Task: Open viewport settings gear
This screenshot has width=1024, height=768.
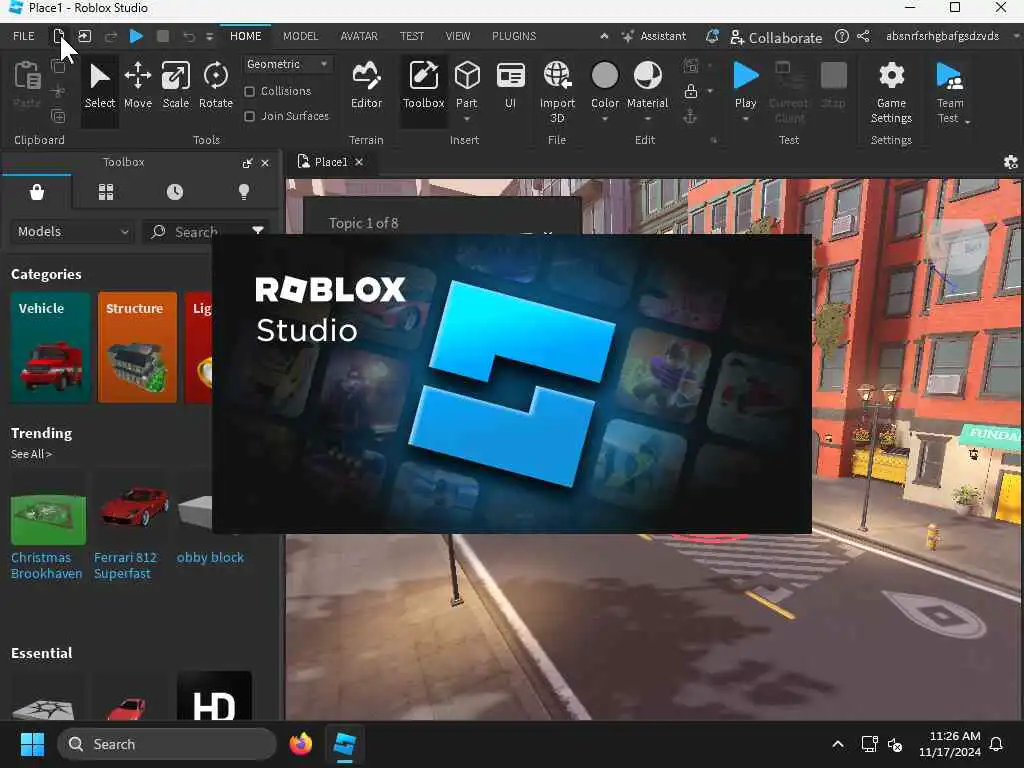Action: tap(1010, 162)
